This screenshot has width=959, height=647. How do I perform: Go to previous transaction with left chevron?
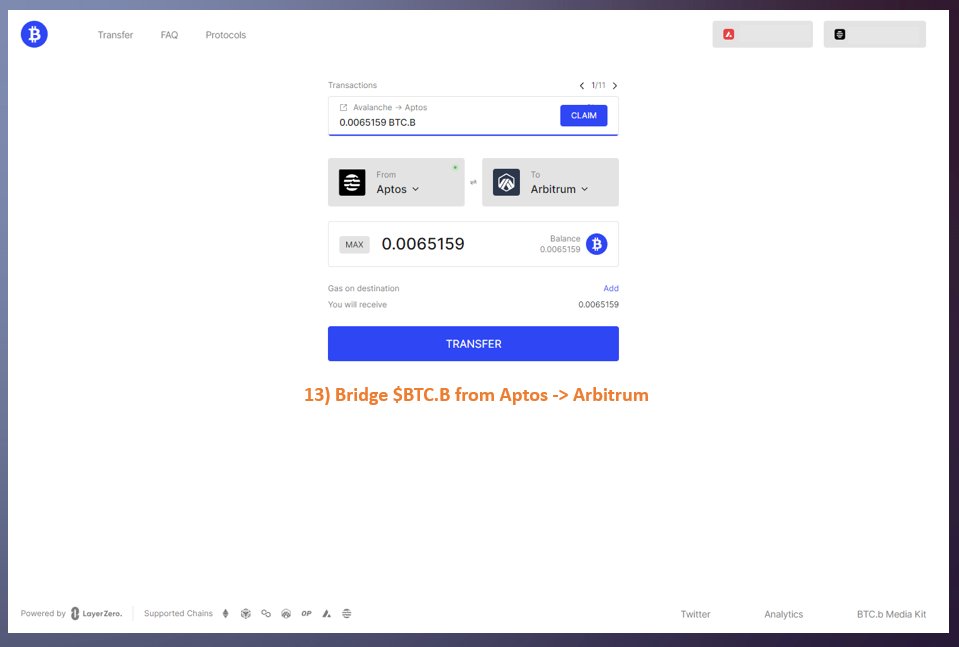click(x=582, y=86)
